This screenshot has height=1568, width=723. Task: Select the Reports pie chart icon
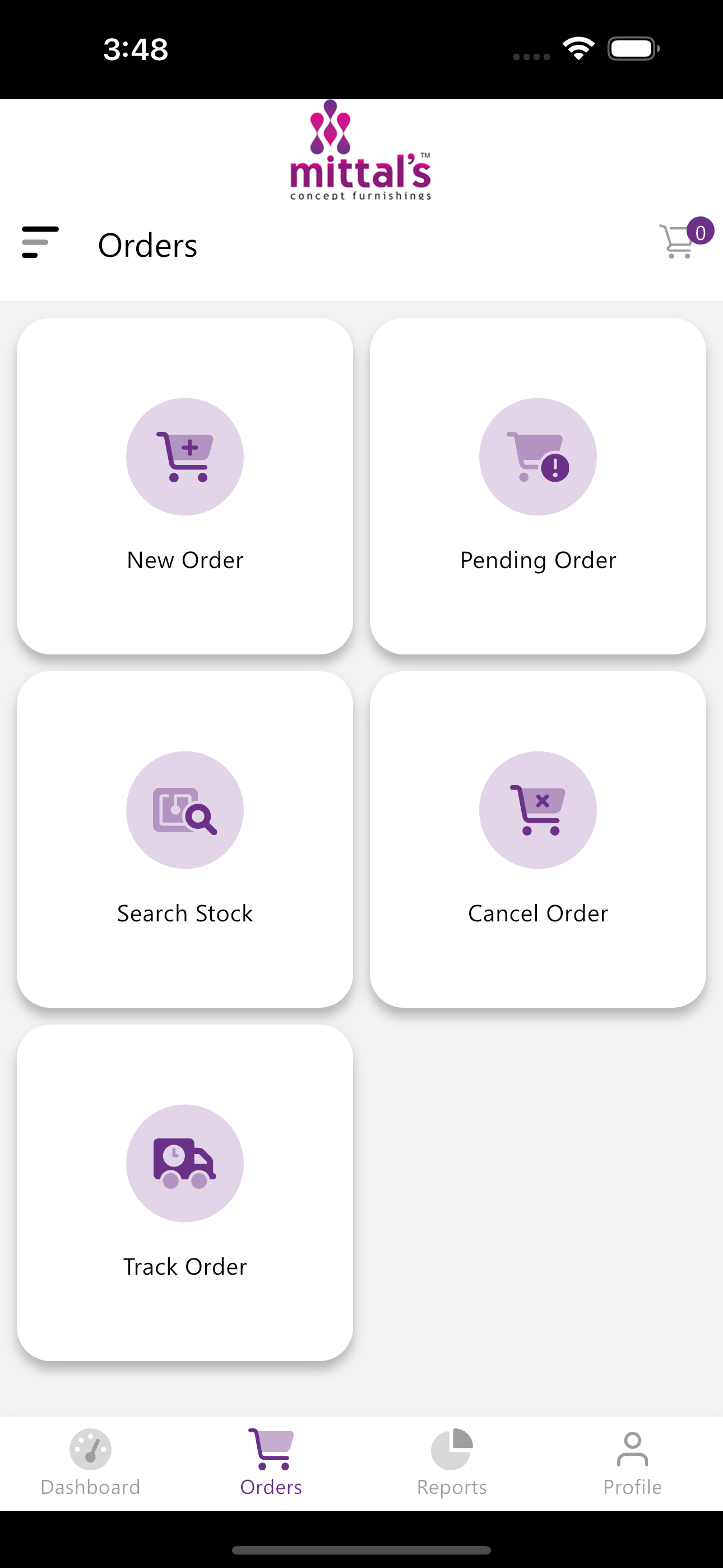point(452,1449)
